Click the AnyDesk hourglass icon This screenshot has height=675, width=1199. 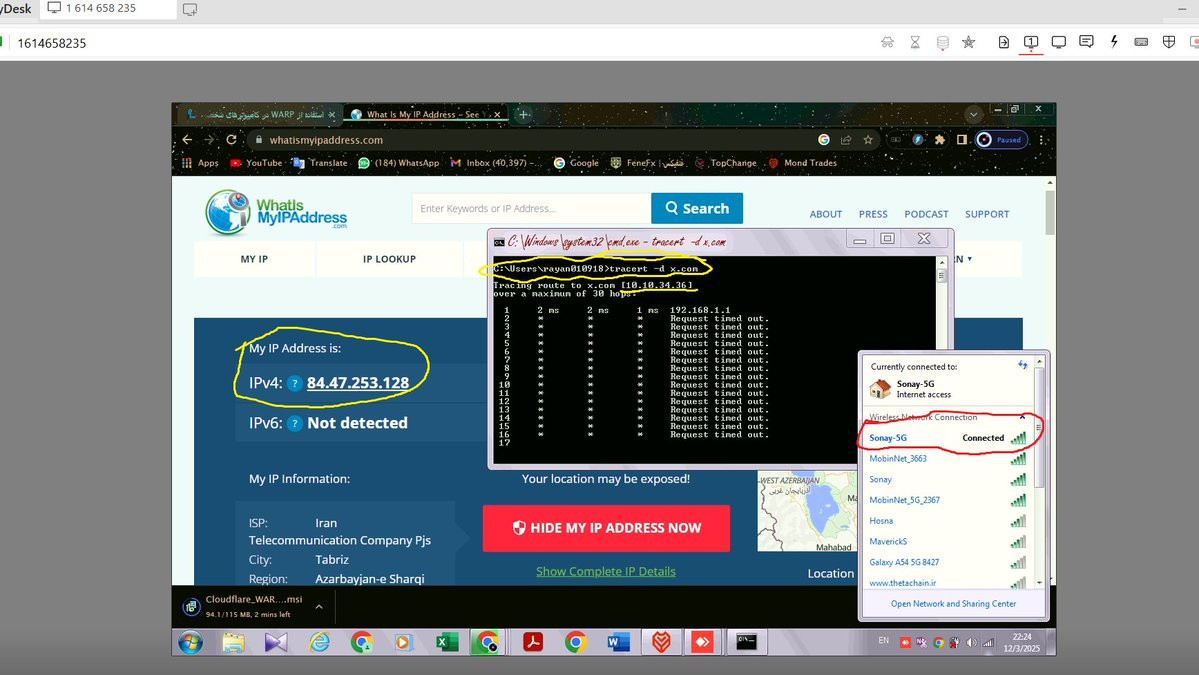[915, 43]
